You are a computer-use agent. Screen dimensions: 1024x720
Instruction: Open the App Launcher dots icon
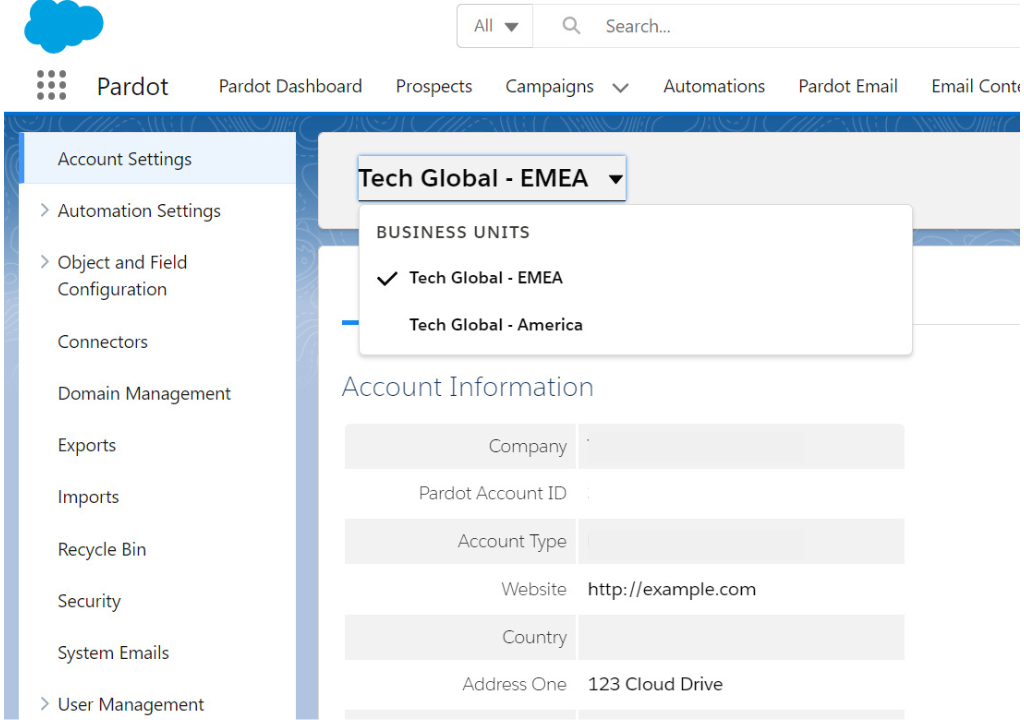click(x=52, y=86)
